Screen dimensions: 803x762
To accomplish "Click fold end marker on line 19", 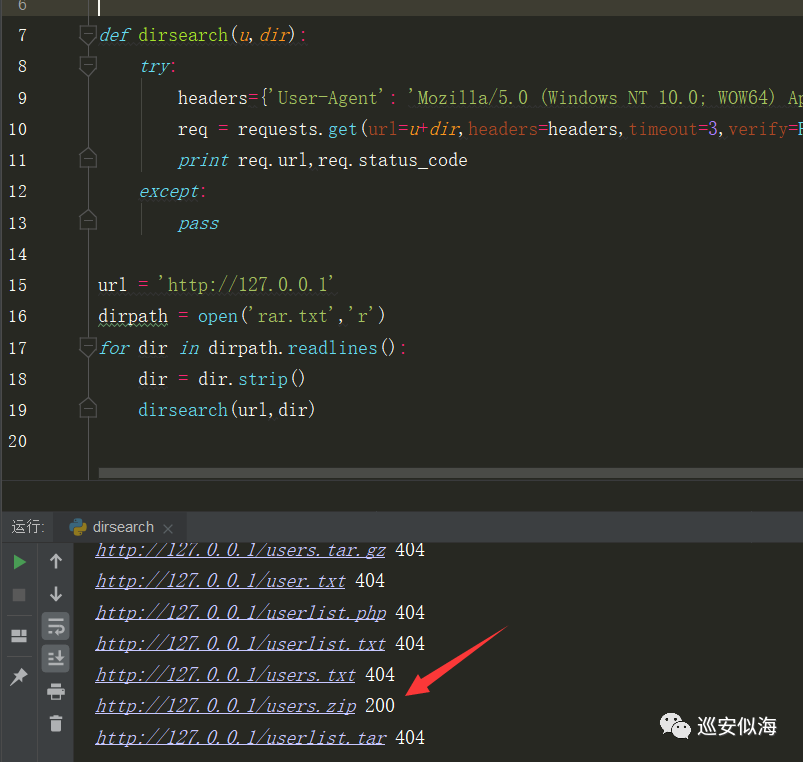I will pos(88,408).
